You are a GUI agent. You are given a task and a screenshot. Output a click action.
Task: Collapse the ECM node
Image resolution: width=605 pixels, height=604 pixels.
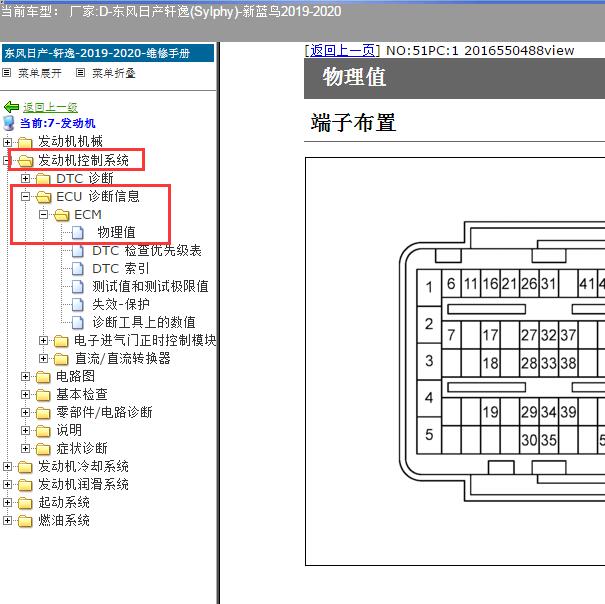(x=44, y=215)
